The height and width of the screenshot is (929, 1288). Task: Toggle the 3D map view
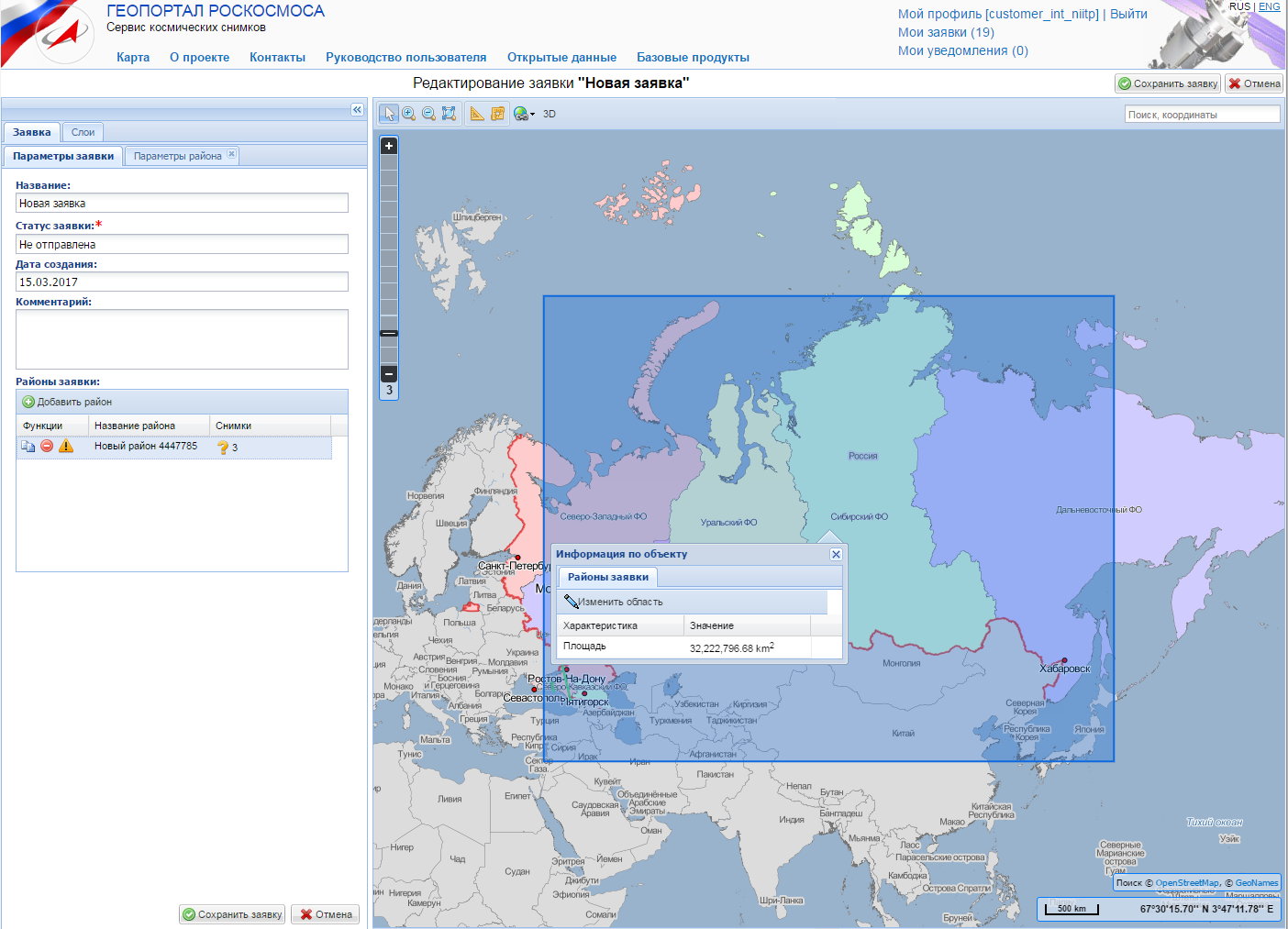pyautogui.click(x=550, y=115)
